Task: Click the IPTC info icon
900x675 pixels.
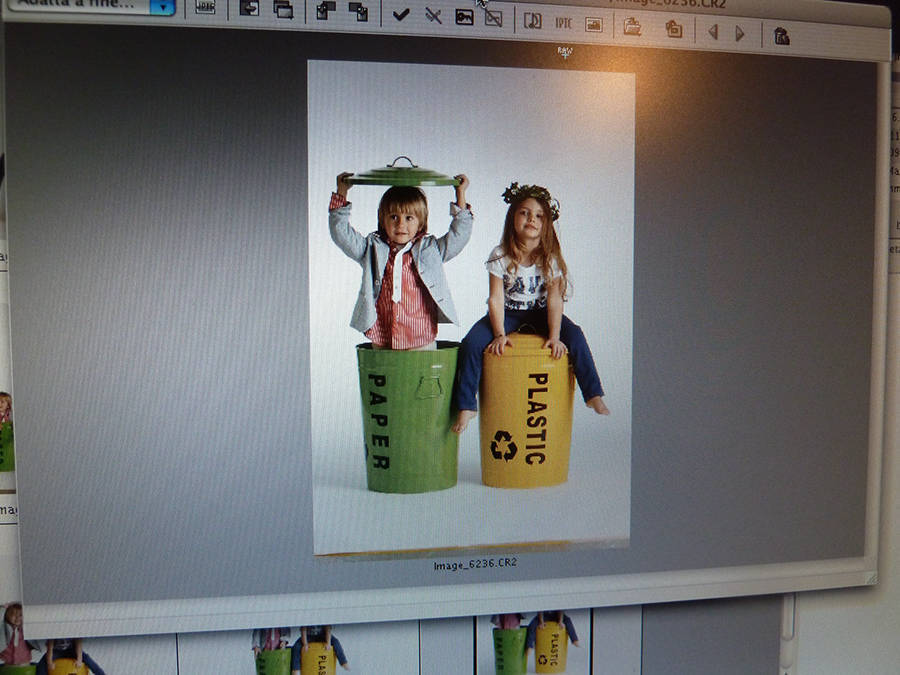Action: click(564, 22)
